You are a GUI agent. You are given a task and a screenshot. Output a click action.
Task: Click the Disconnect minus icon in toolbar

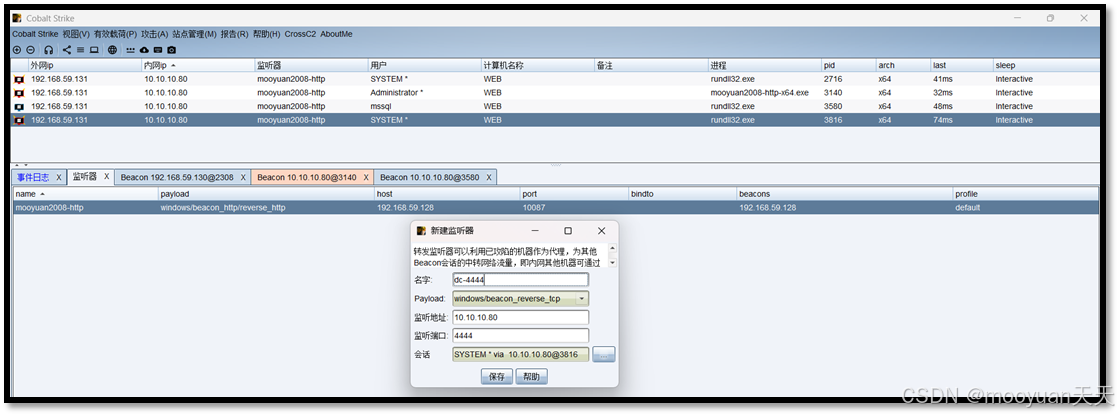(30, 50)
